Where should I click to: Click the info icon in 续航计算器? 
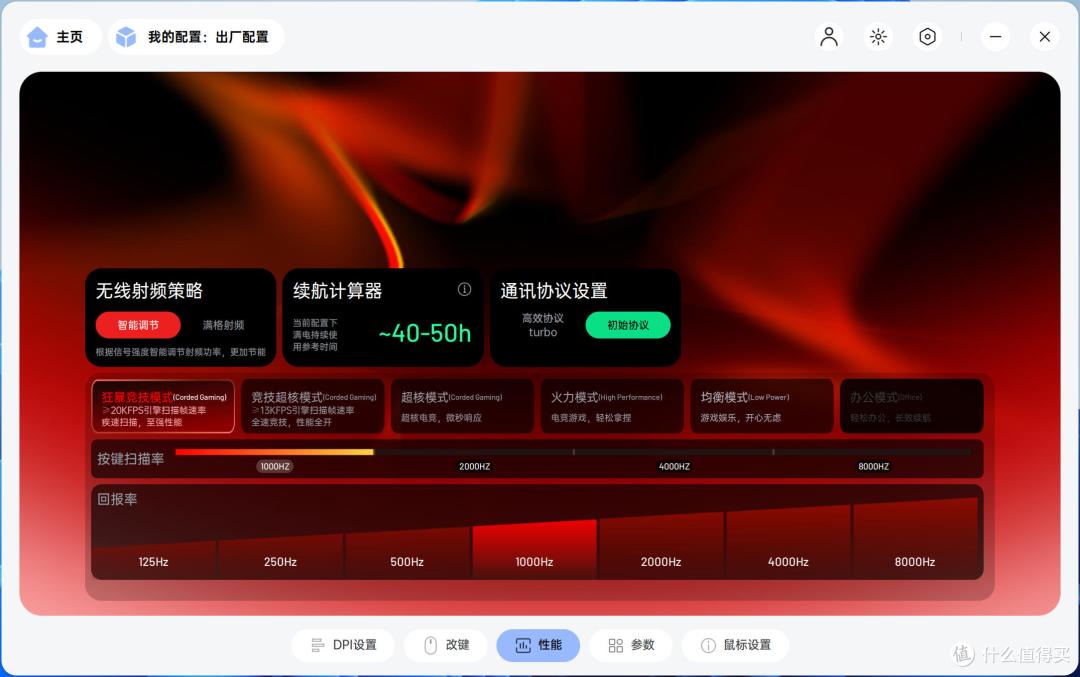tap(464, 289)
